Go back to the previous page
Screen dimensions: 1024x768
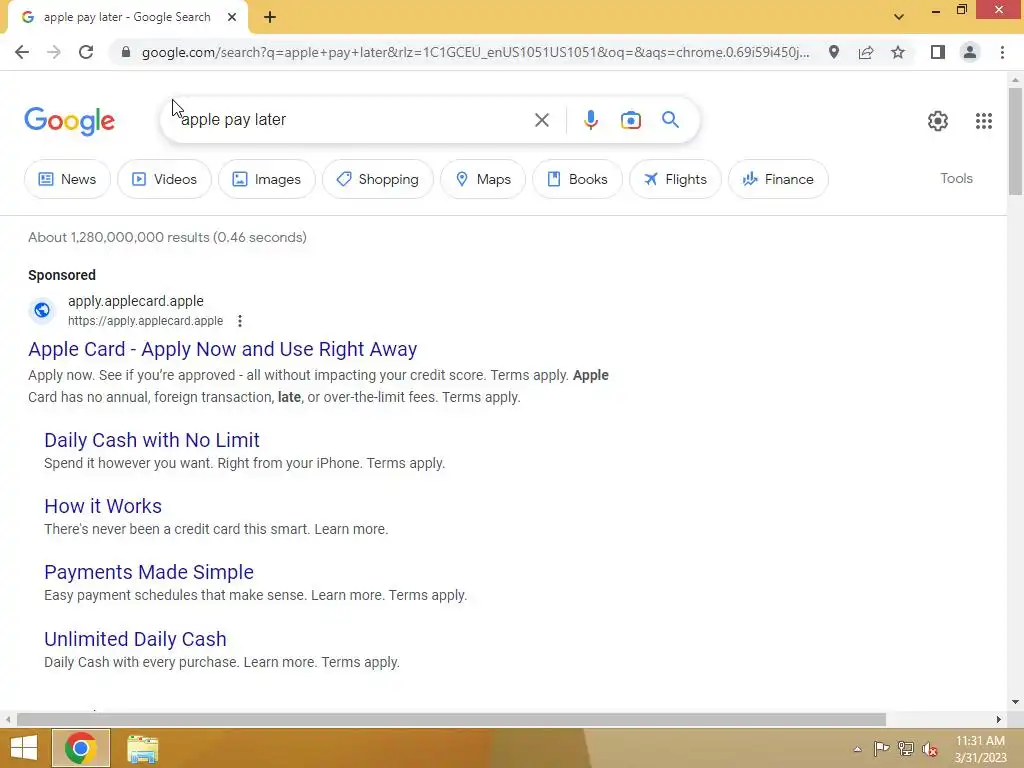point(22,52)
